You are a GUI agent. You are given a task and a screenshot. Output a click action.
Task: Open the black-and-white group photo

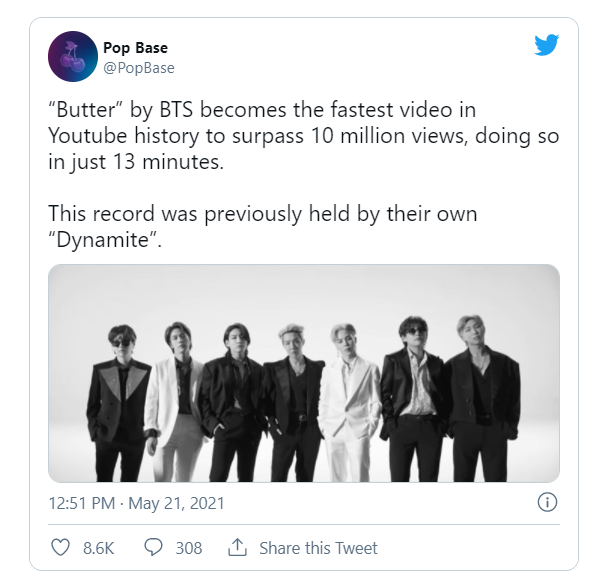click(303, 373)
